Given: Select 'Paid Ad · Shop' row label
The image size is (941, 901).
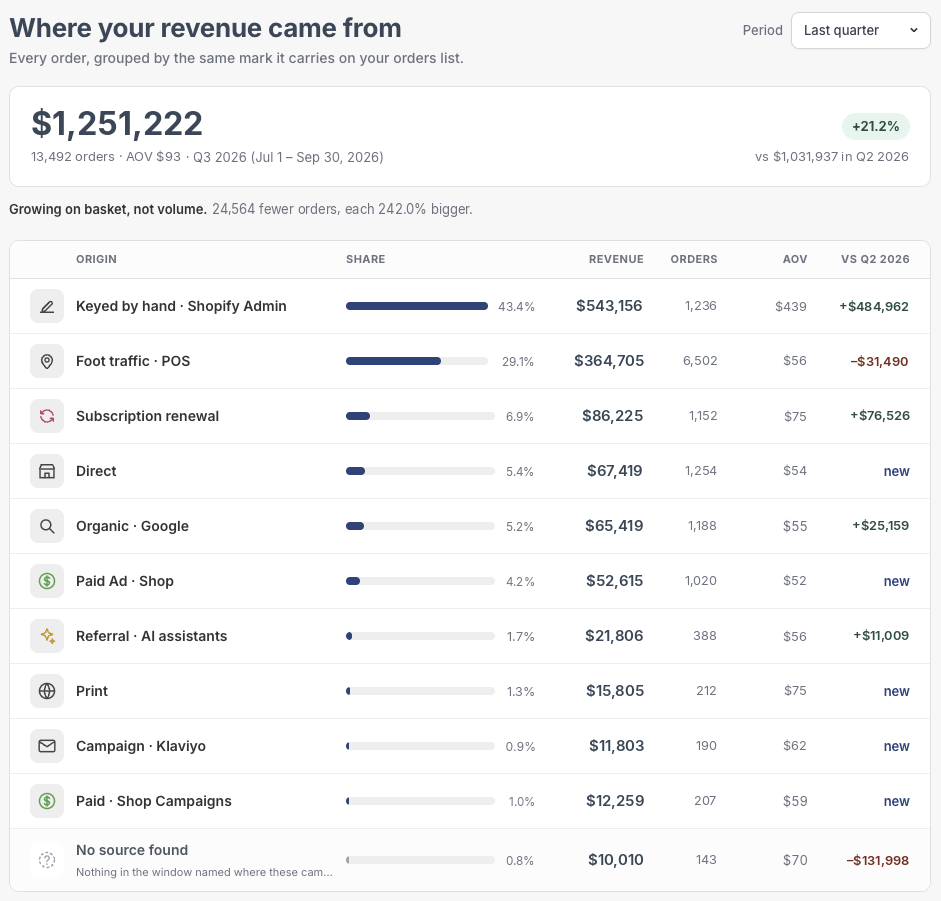Looking at the screenshot, I should click(125, 581).
